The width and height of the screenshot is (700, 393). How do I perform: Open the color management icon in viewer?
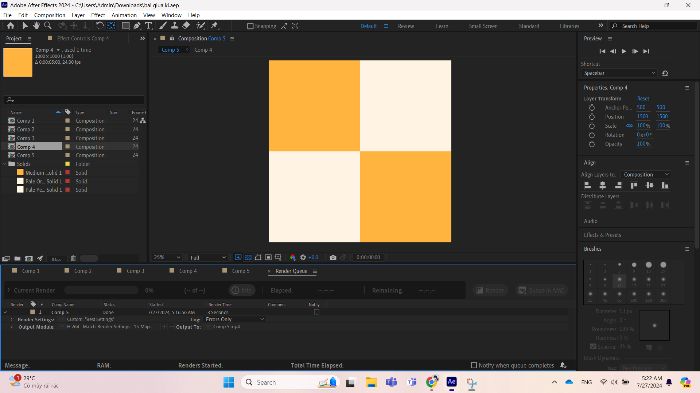(292, 257)
